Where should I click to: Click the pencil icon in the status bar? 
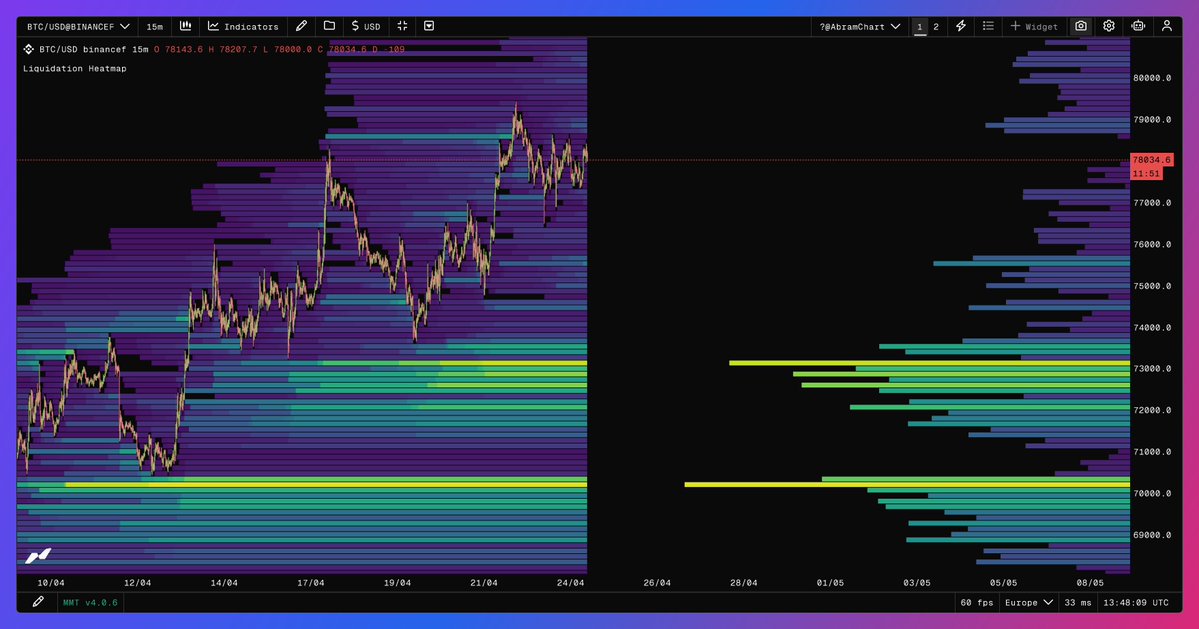(38, 602)
